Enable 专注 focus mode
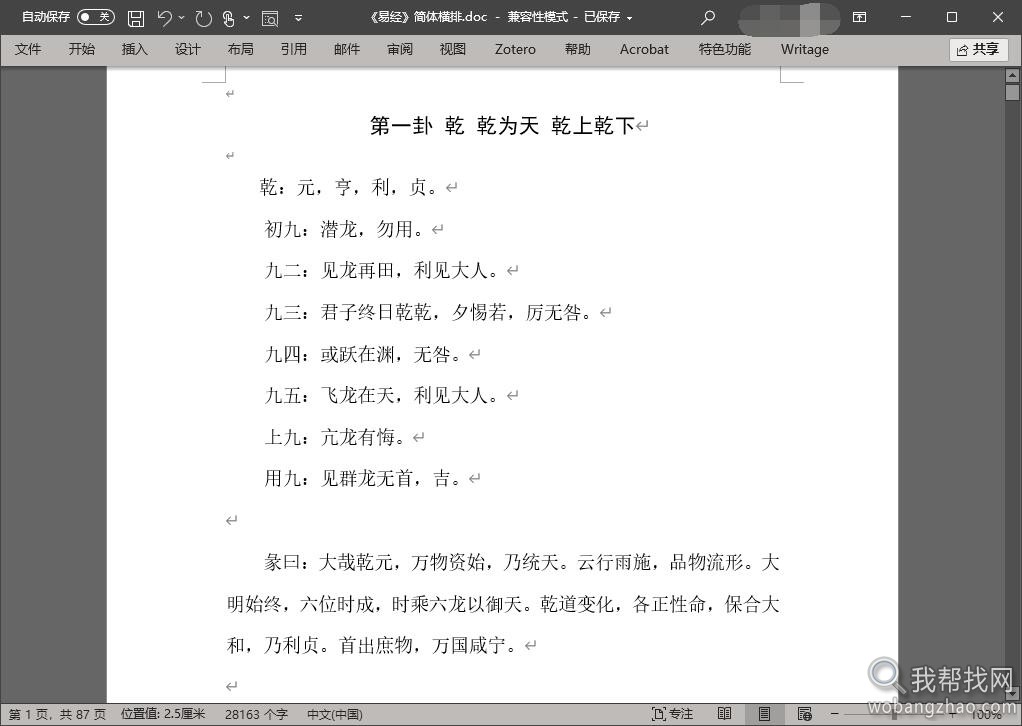Viewport: 1022px width, 726px height. tap(672, 714)
